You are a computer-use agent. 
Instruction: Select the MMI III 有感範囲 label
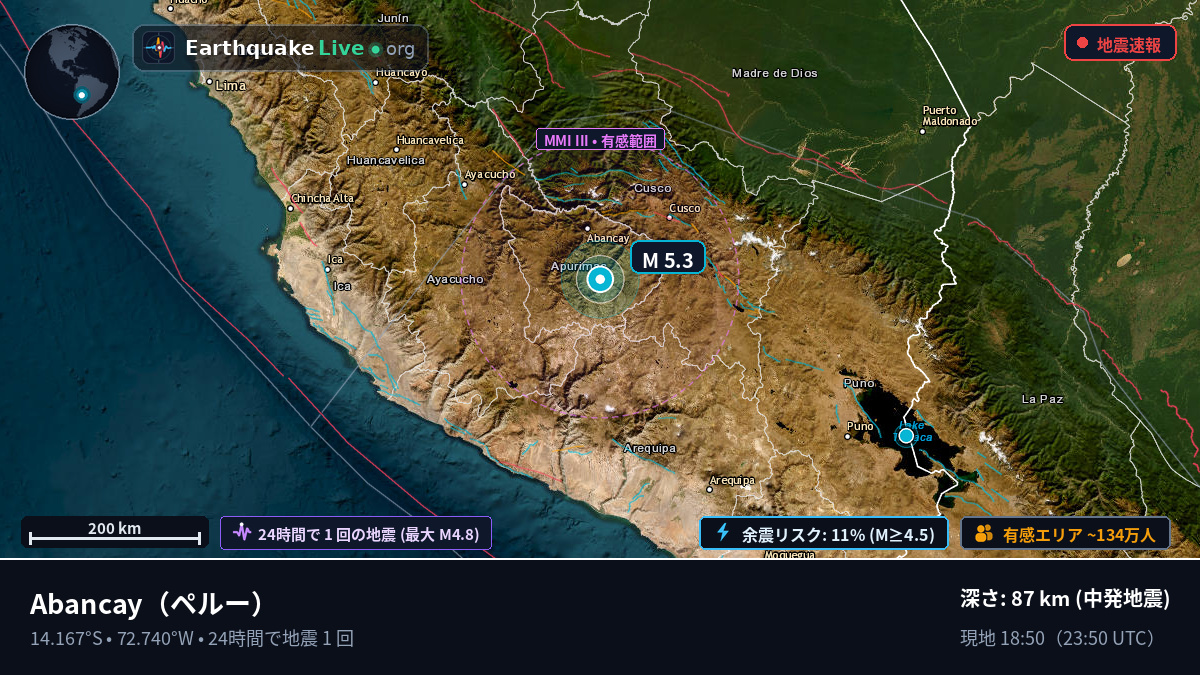coord(600,140)
